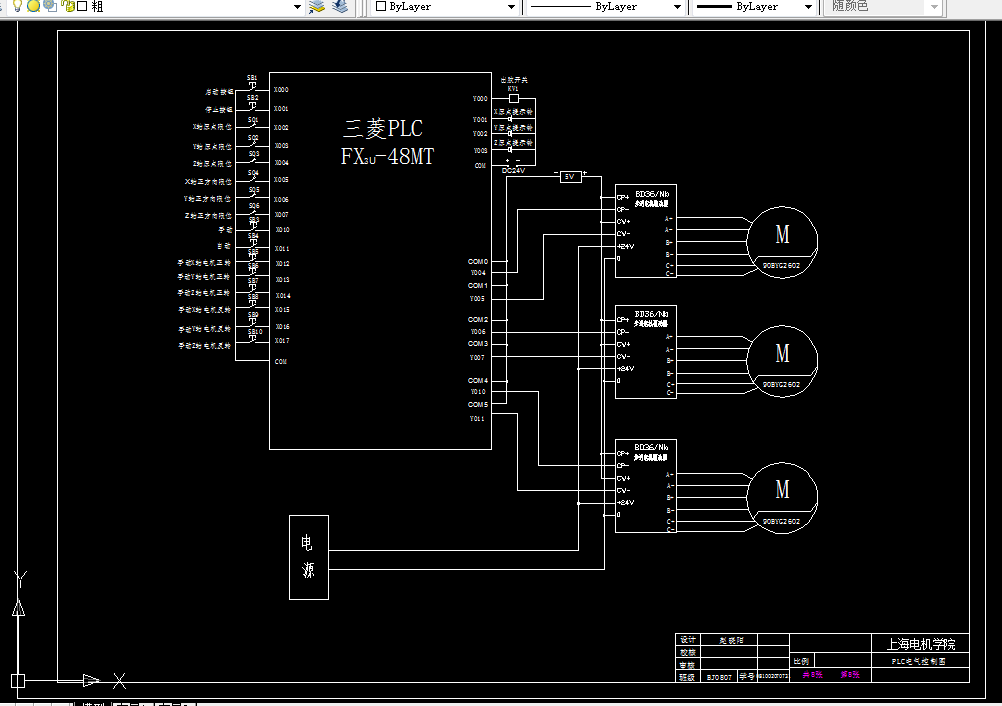
Task: Click the Layer Previous icon
Action: [x=340, y=6]
